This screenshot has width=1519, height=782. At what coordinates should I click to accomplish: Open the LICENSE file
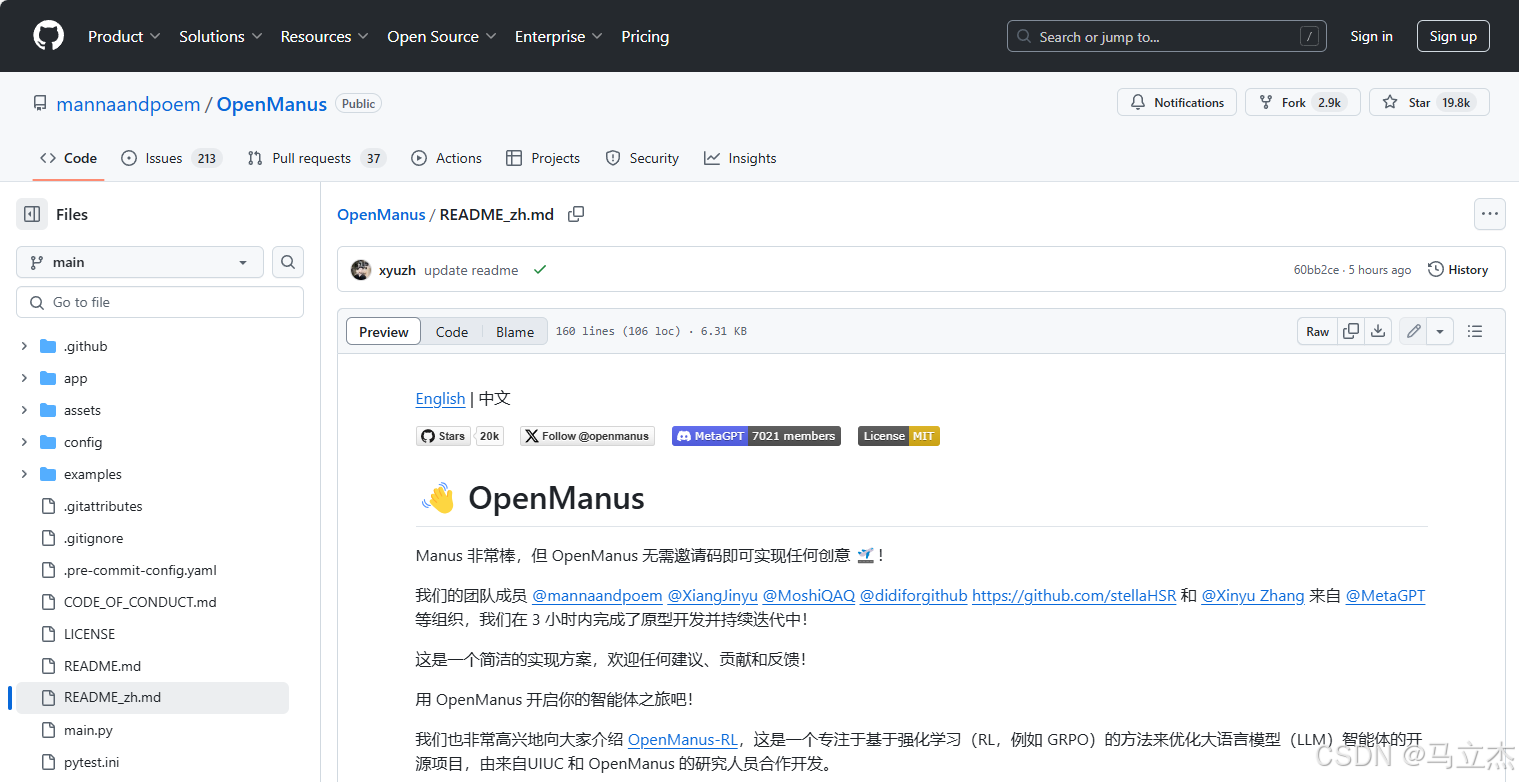(x=89, y=634)
